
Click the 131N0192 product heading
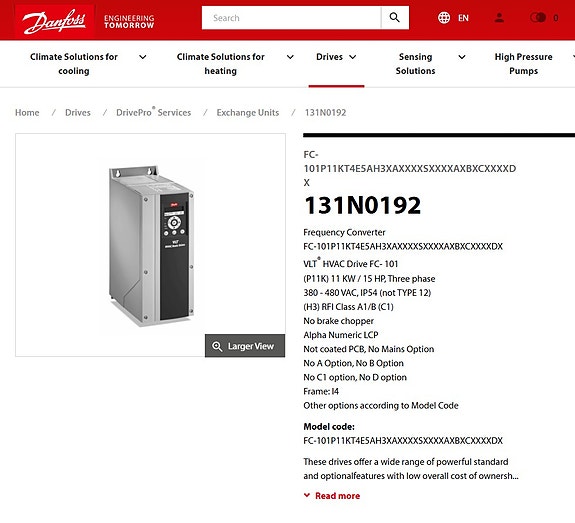pyautogui.click(x=363, y=205)
